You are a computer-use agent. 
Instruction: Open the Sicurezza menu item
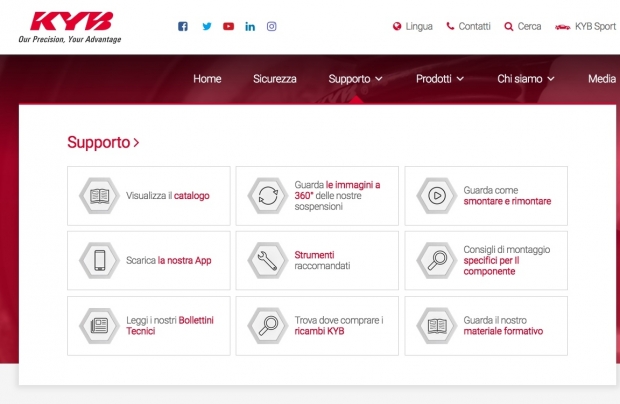pyautogui.click(x=275, y=79)
